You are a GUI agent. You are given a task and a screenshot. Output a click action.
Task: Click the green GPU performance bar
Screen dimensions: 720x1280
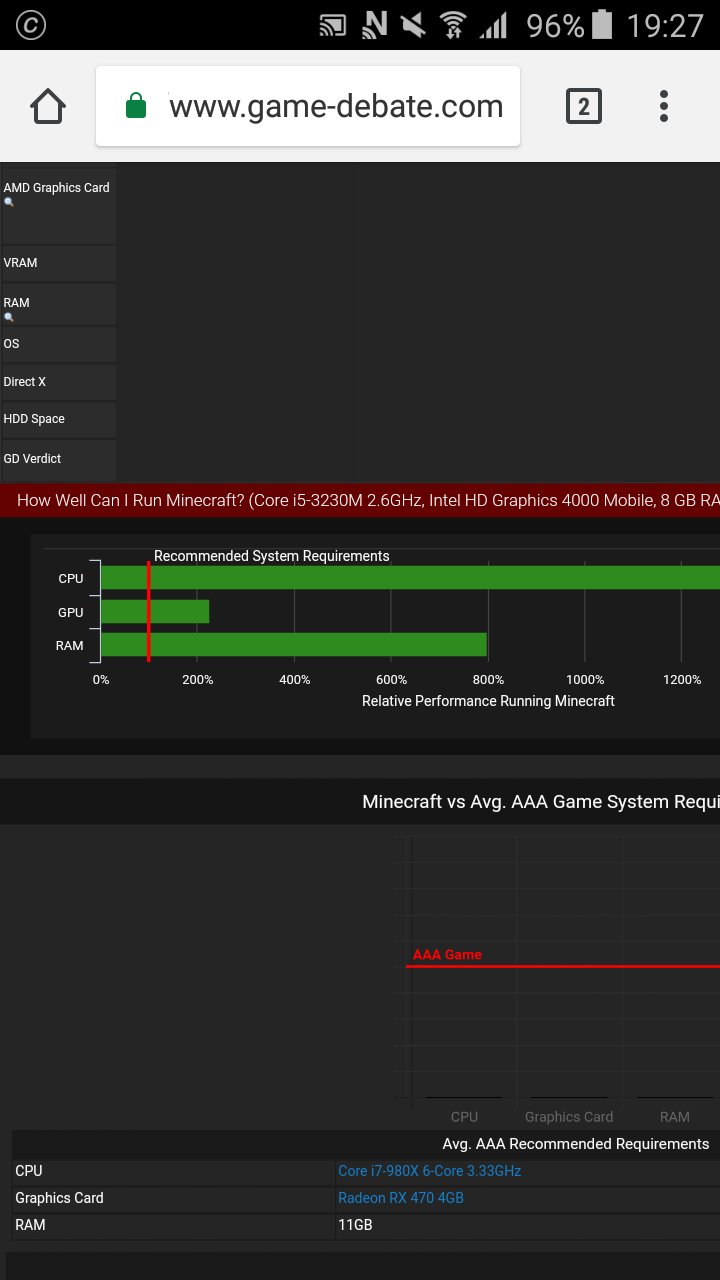[x=155, y=612]
